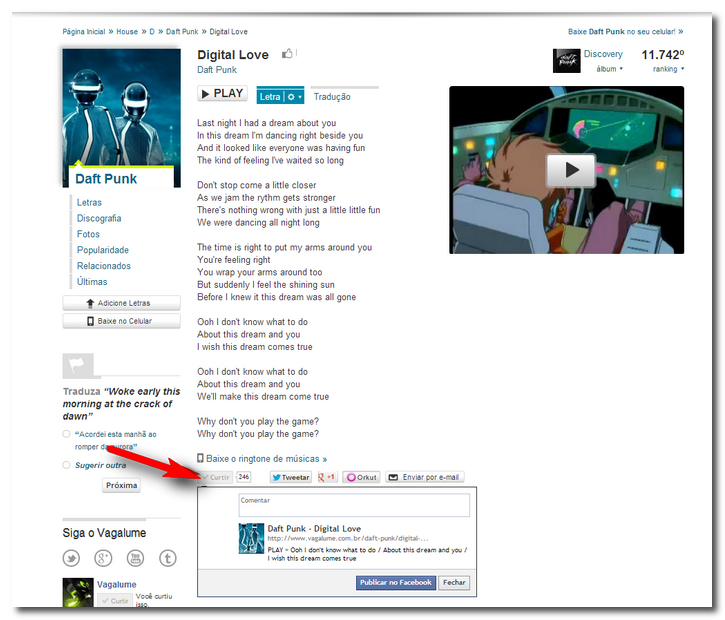Open the Letras sidebar menu item
The width and height of the screenshot is (725, 620).
89,203
